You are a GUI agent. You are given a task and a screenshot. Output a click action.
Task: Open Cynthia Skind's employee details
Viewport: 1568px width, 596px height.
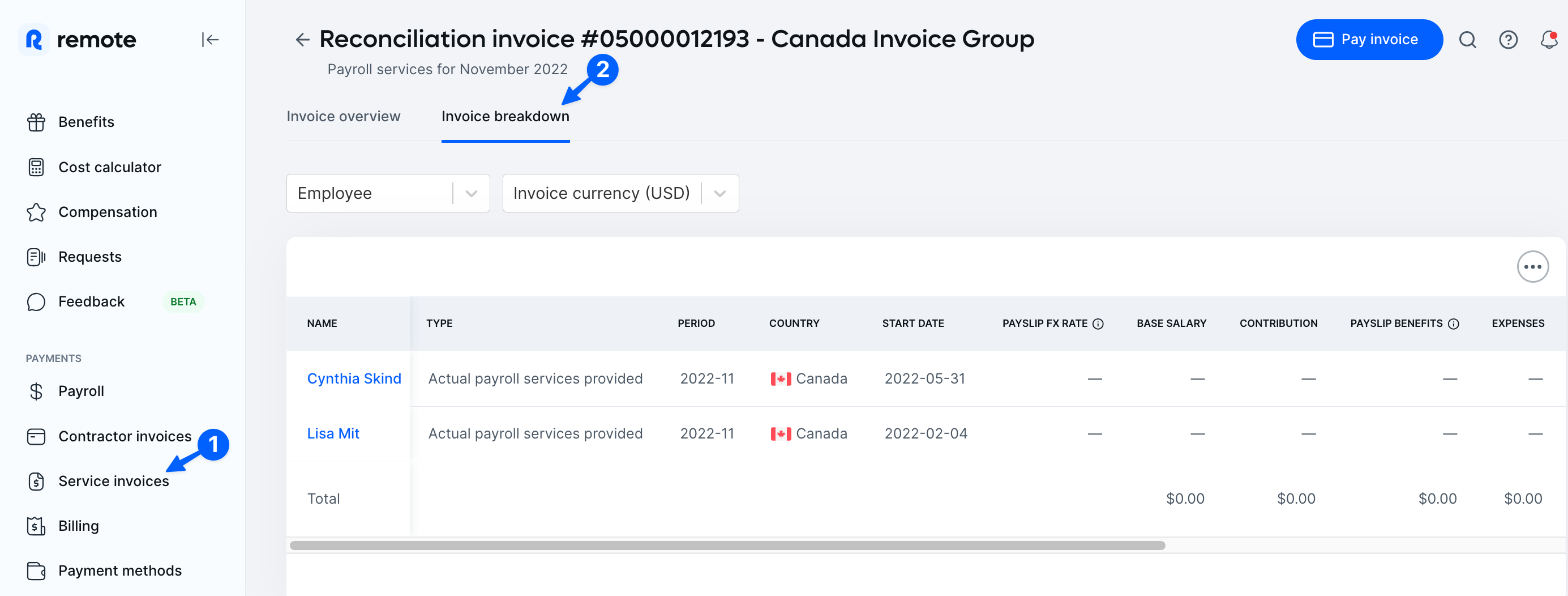pyautogui.click(x=354, y=378)
